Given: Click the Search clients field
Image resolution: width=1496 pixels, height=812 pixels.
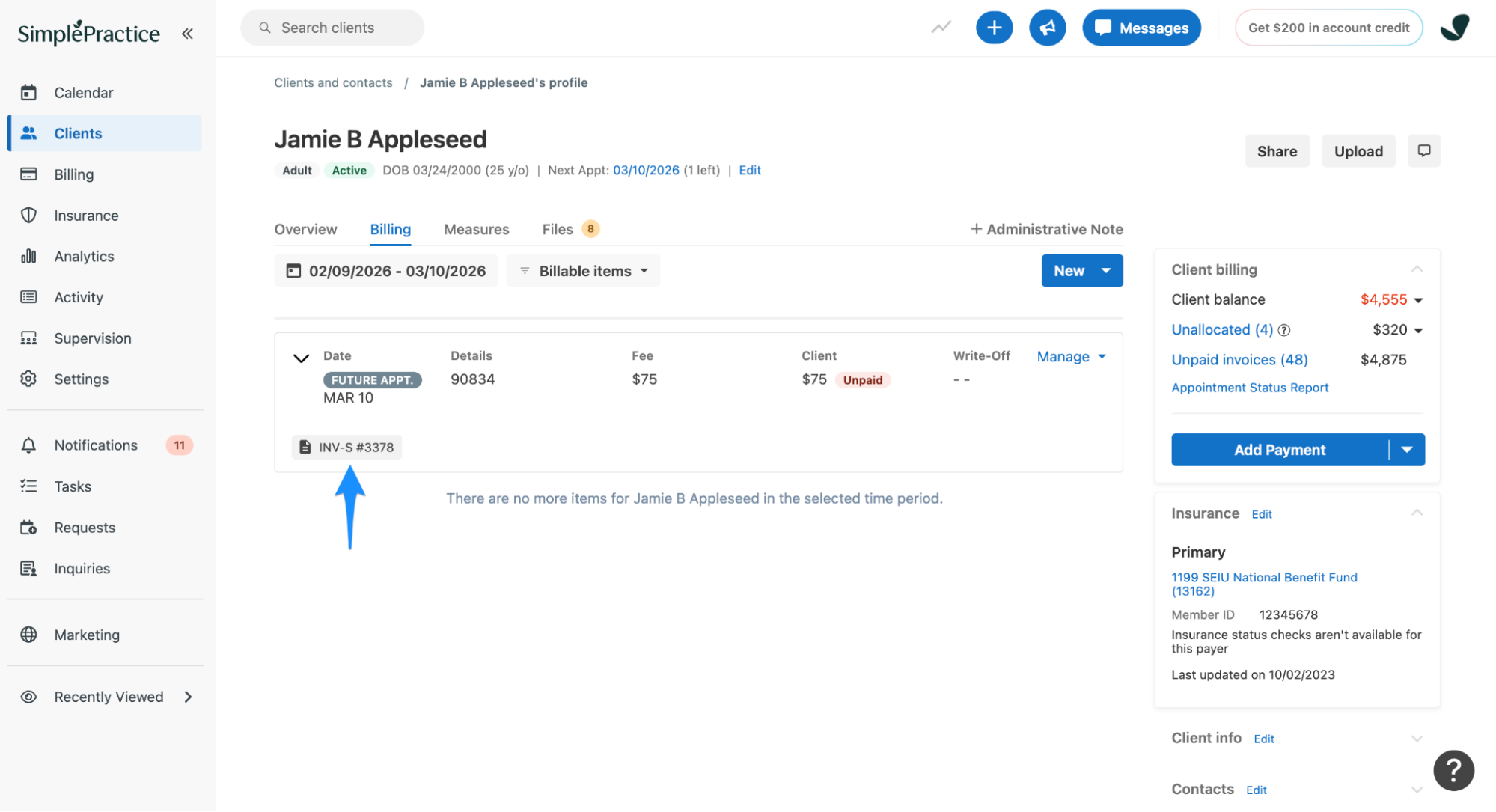Looking at the screenshot, I should click(x=332, y=28).
